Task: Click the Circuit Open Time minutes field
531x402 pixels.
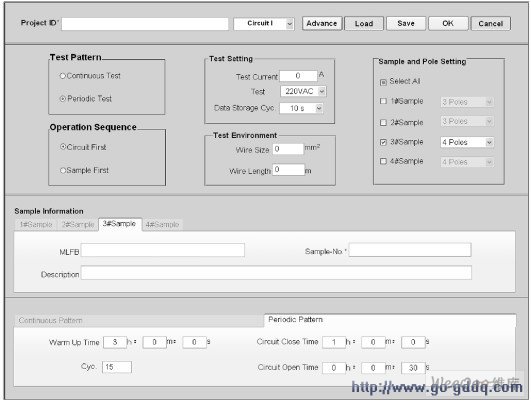Action: pyautogui.click(x=373, y=368)
